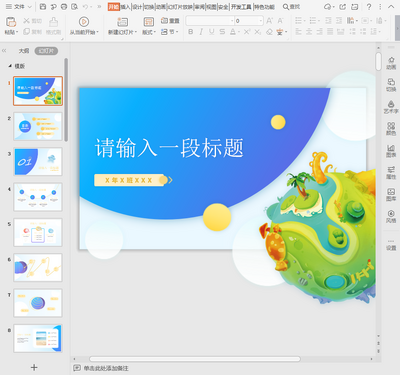
Task: Click the Undo arrow icon
Action: click(85, 7)
